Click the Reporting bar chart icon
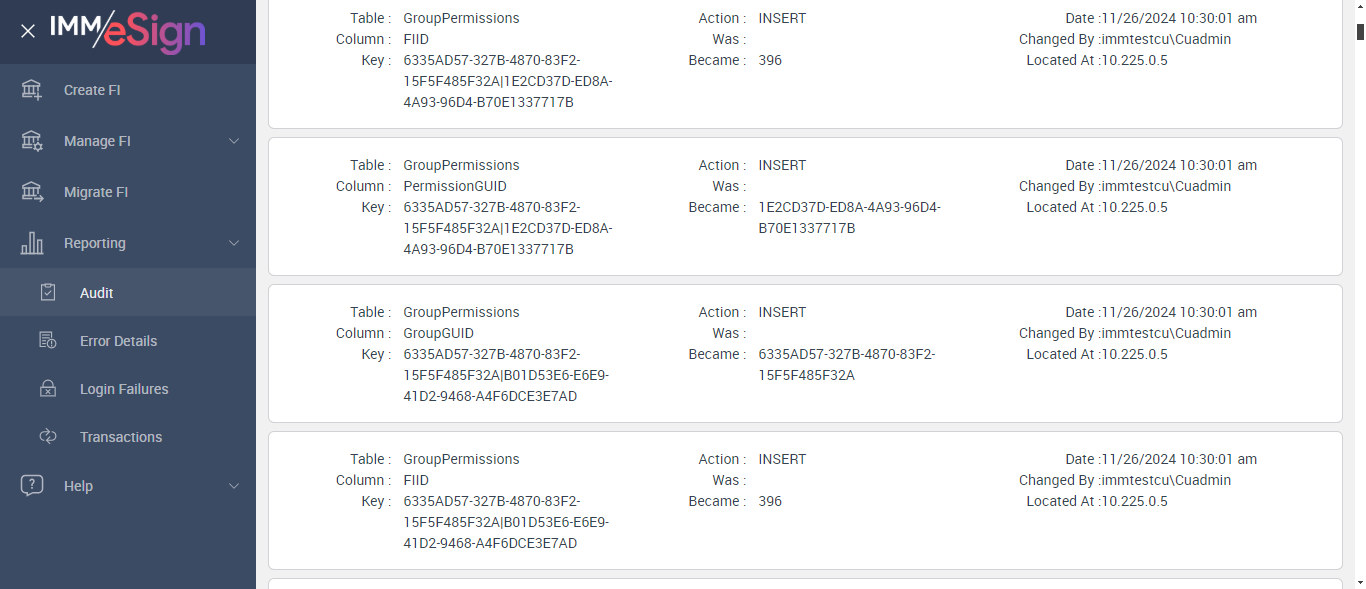 [x=32, y=243]
